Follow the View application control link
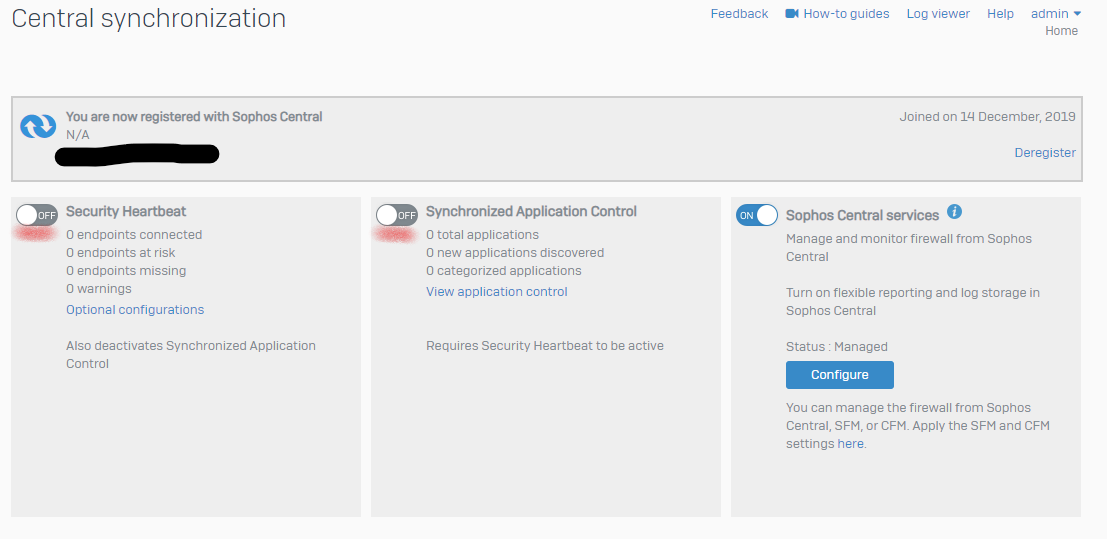 pos(497,292)
